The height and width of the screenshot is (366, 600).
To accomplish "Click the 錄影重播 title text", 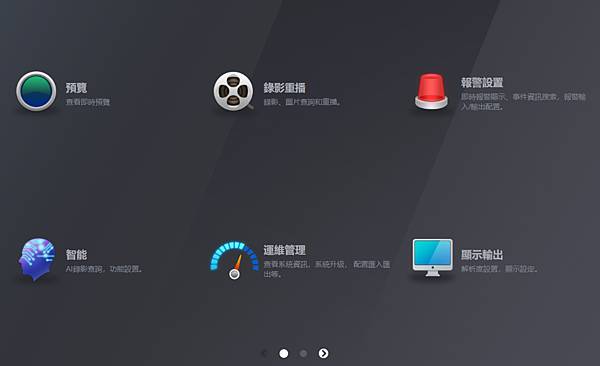I will point(284,88).
